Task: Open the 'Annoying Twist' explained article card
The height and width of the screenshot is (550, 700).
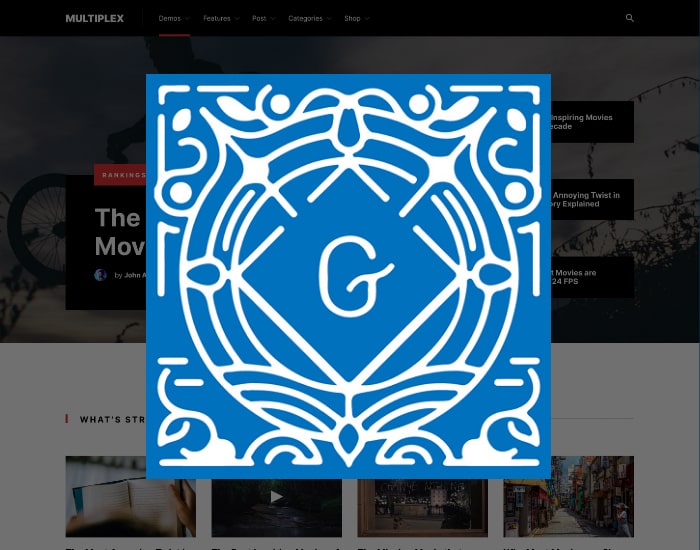Action: pos(592,200)
